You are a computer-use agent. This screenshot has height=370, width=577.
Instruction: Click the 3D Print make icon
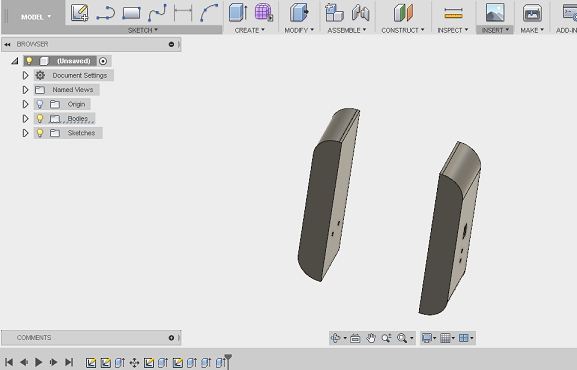pyautogui.click(x=532, y=13)
